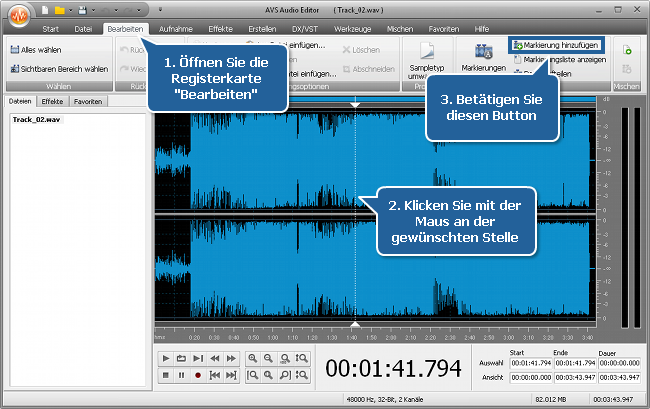Show full zoom out magnifier icon

[x=269, y=375]
